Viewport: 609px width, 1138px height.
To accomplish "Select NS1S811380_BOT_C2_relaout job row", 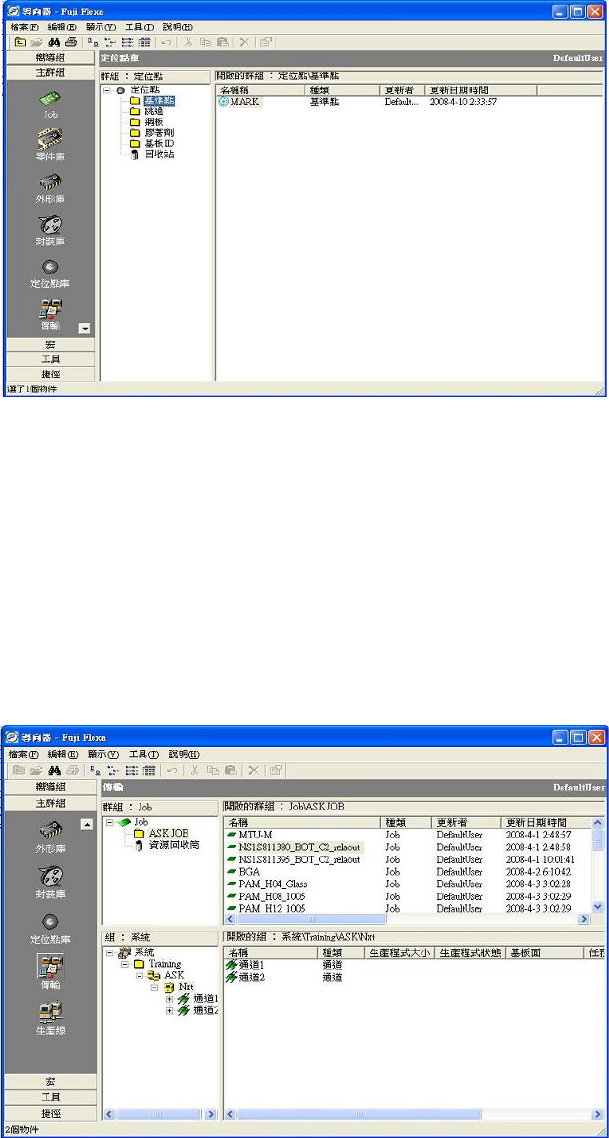I will [407, 847].
